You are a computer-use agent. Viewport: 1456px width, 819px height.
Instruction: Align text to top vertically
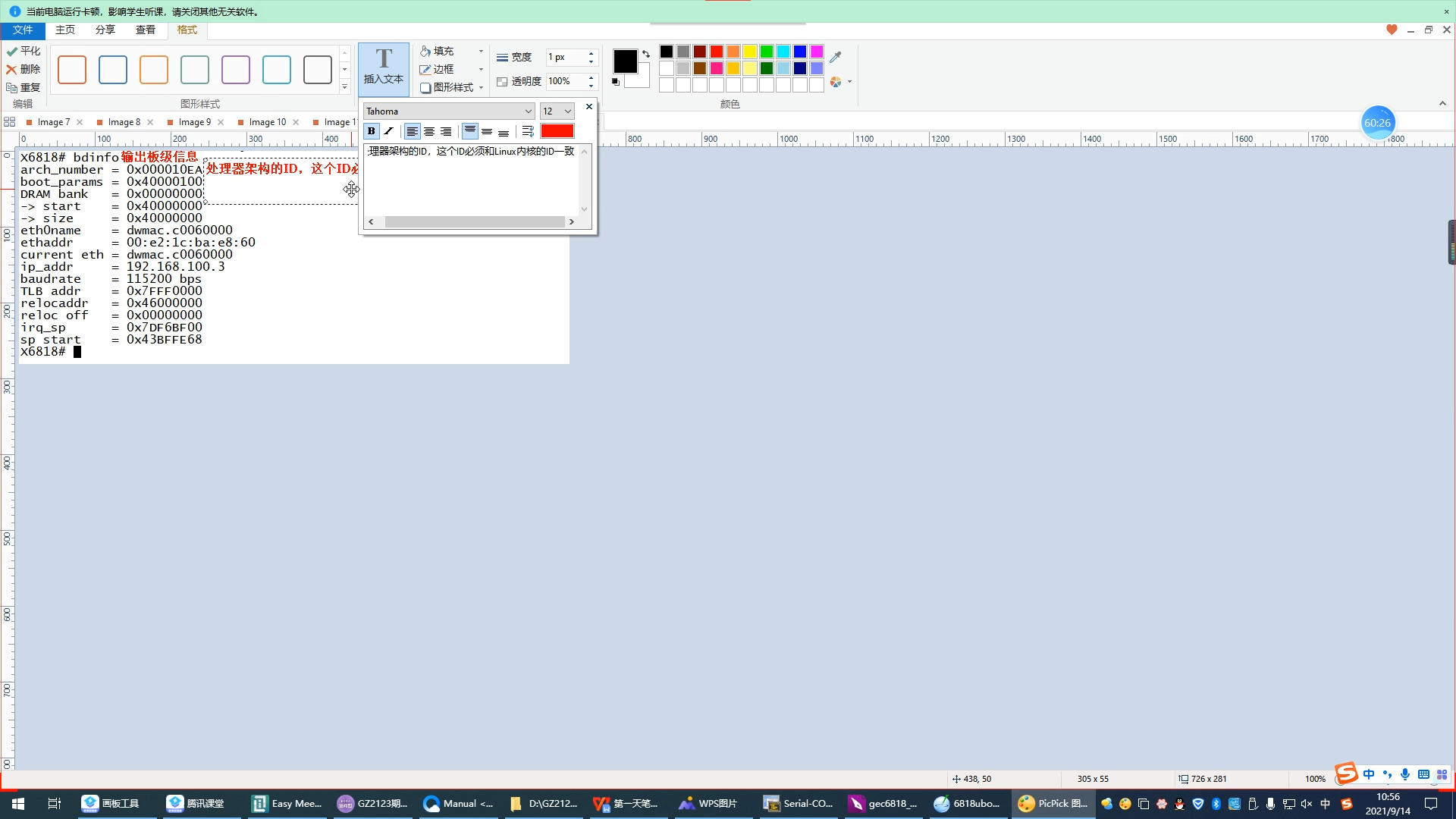coord(470,131)
